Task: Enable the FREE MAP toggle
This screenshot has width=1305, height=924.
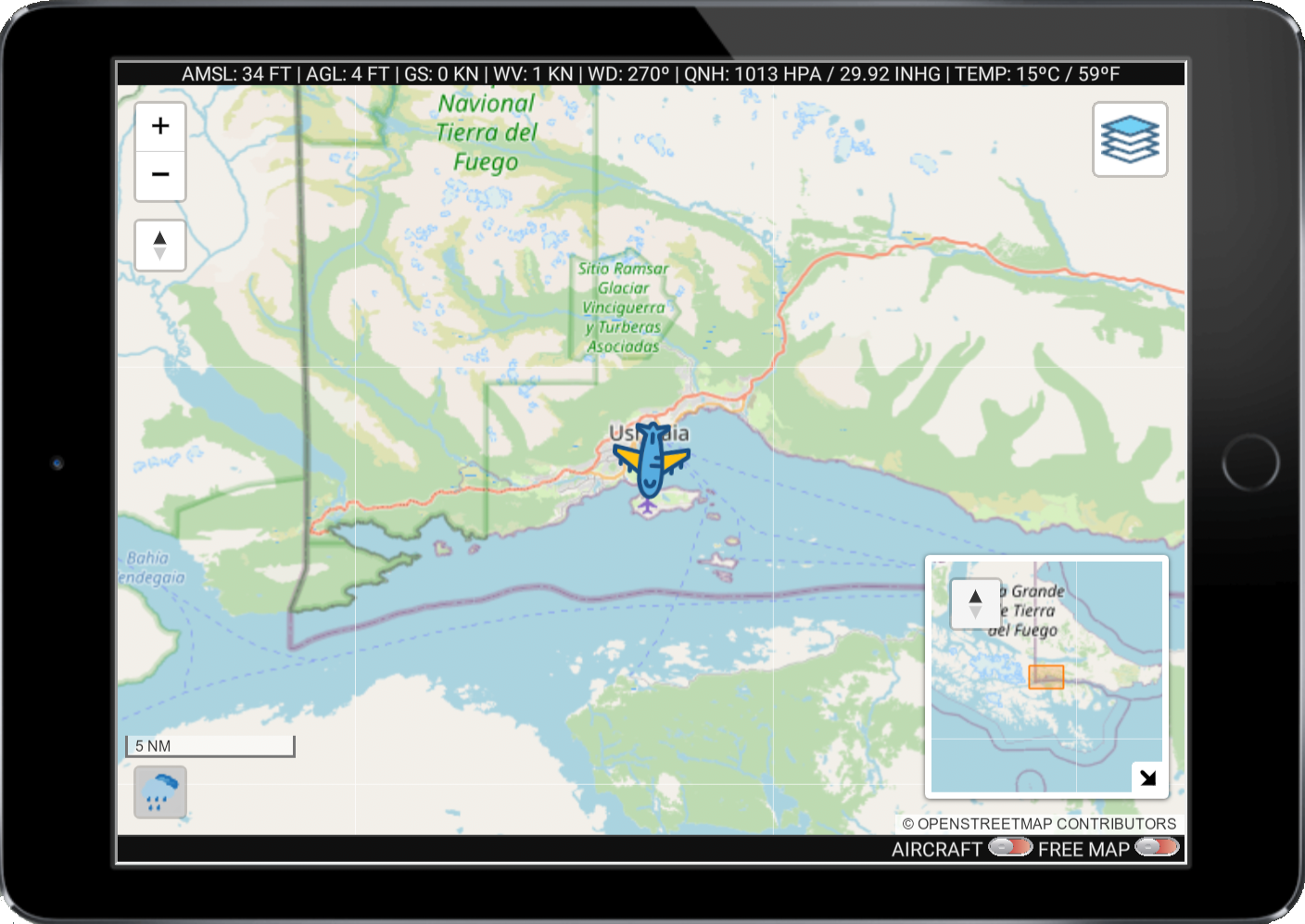Action: [x=1156, y=847]
